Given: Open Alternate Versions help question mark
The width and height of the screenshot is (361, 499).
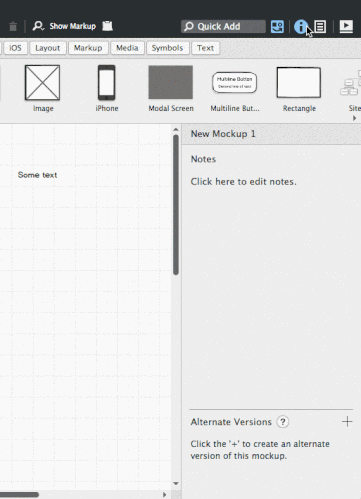Looking at the screenshot, I should tap(283, 422).
